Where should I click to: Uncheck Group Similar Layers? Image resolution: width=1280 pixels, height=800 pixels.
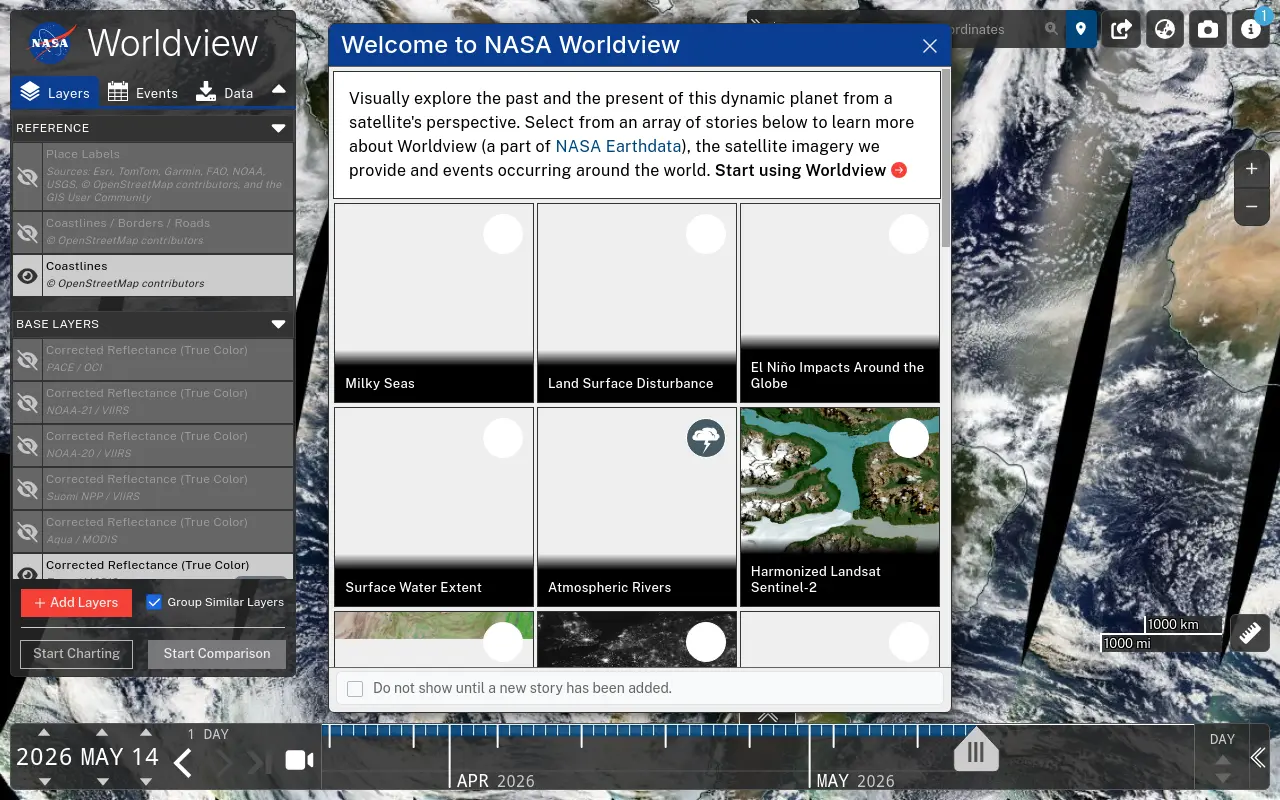tap(154, 602)
